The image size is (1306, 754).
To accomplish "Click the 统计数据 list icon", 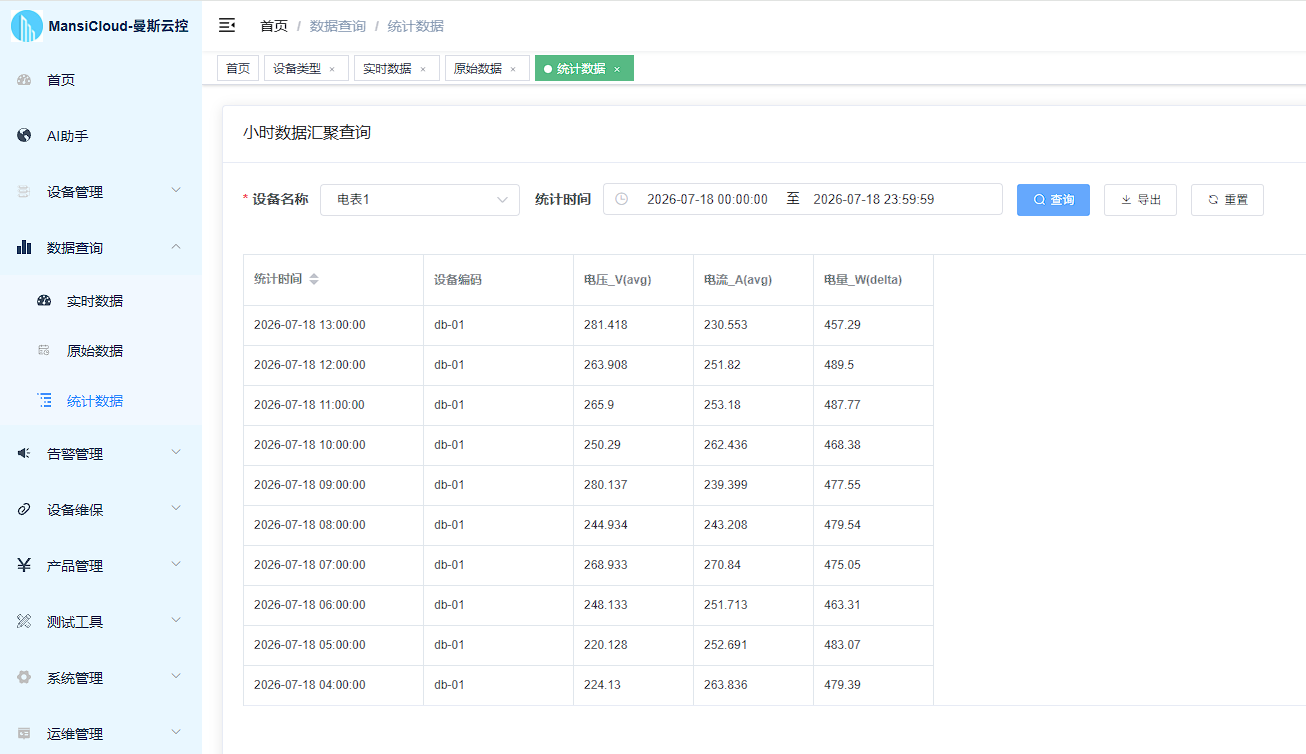I will click(44, 400).
